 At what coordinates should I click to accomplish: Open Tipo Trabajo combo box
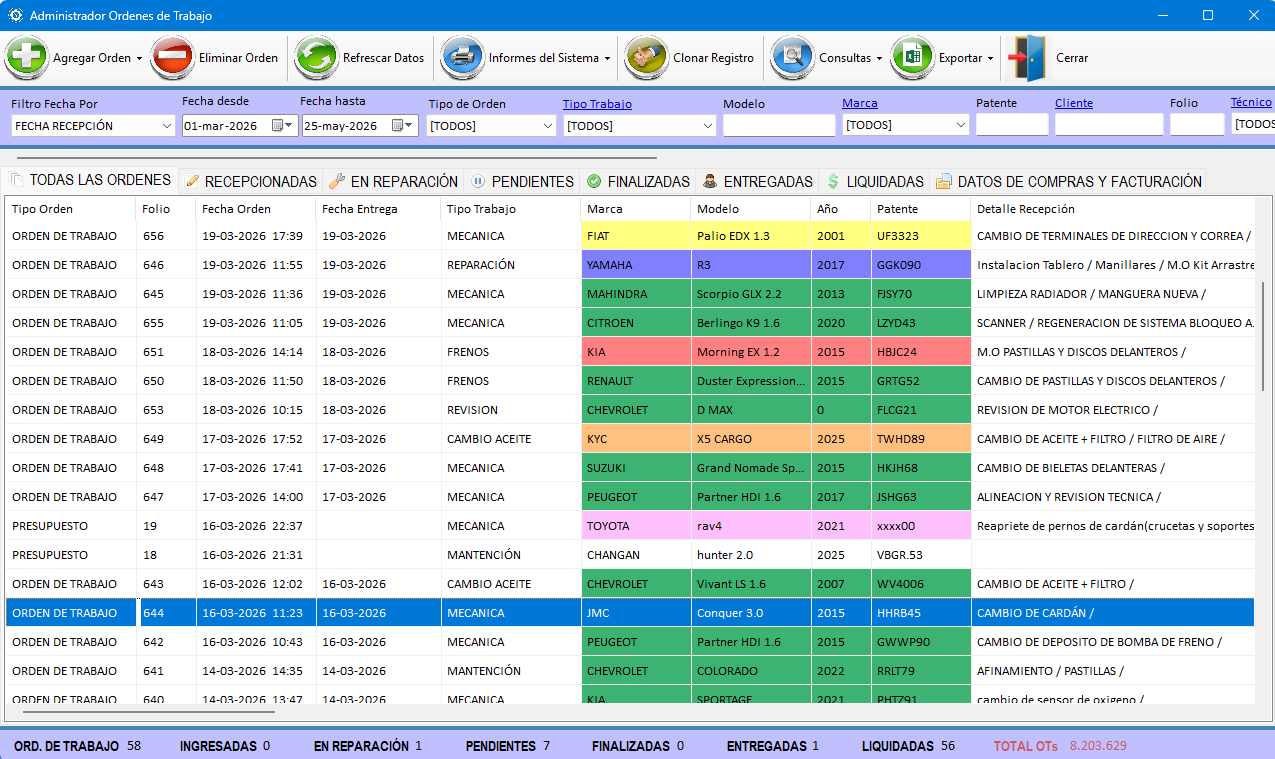pyautogui.click(x=640, y=126)
